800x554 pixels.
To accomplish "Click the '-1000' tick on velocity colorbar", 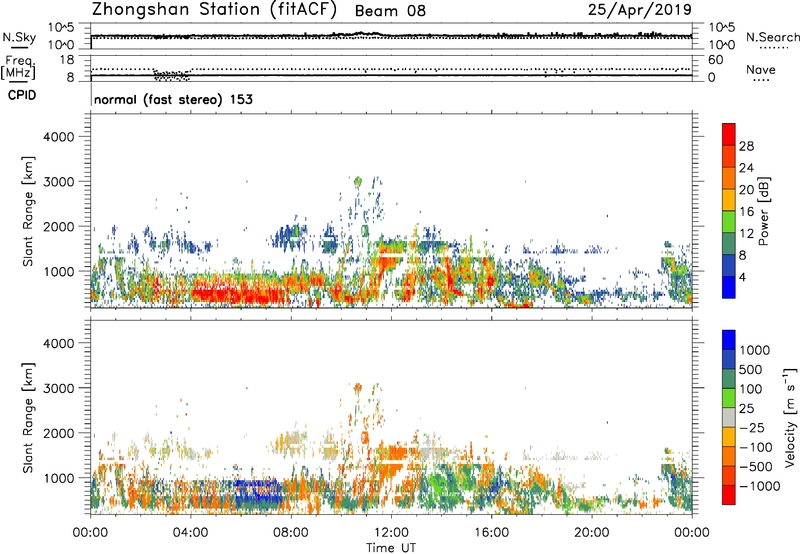I will point(760,486).
